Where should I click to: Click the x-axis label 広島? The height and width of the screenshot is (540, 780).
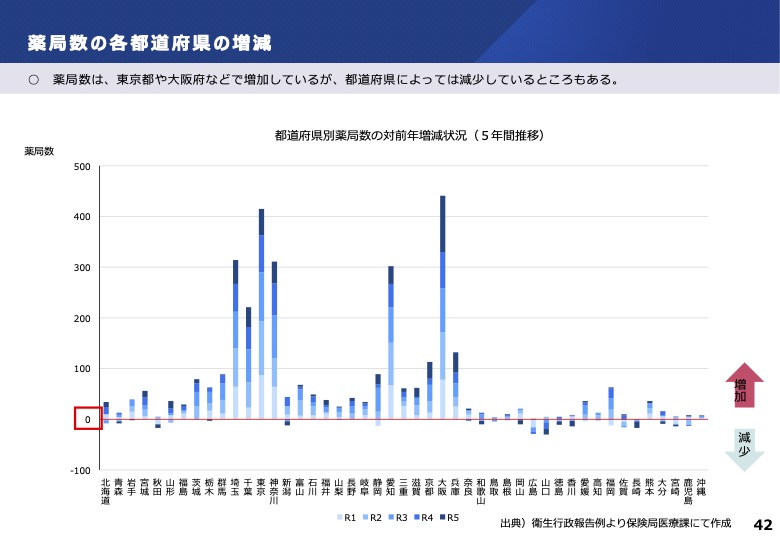tap(533, 487)
